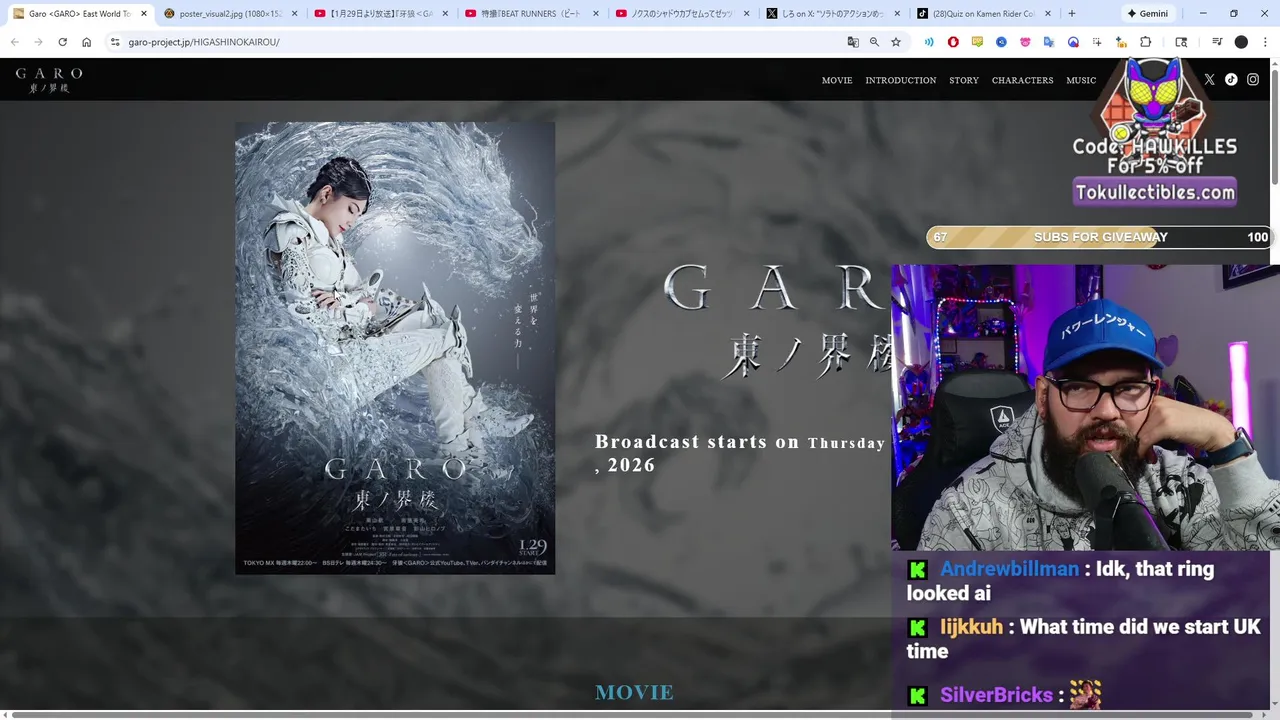
Task: Go back to the previous page
Action: (14, 42)
